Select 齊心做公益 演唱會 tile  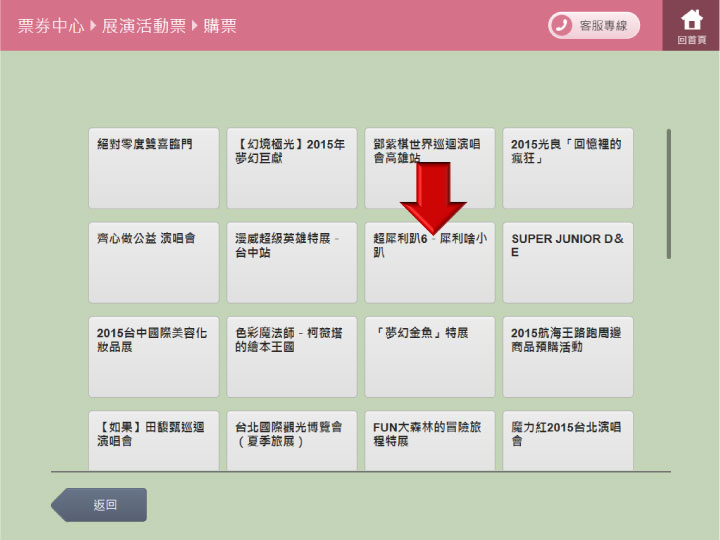[153, 262]
